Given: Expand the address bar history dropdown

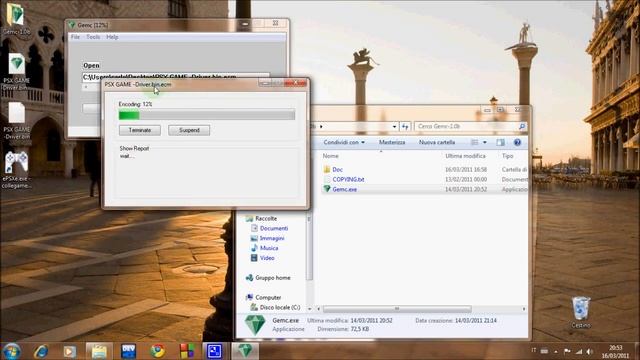Looking at the screenshot, I should click(394, 127).
